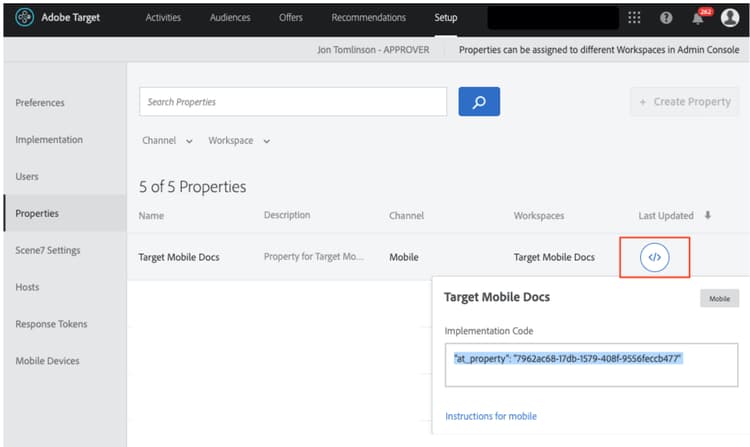The width and height of the screenshot is (750, 447).
Task: Open the user profile avatar
Action: click(x=730, y=18)
